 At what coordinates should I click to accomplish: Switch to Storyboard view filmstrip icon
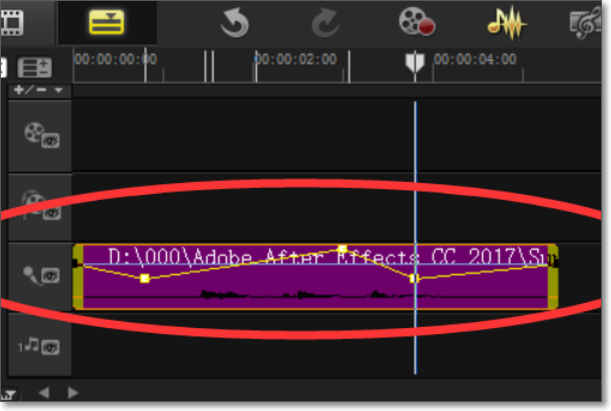pos(12,23)
